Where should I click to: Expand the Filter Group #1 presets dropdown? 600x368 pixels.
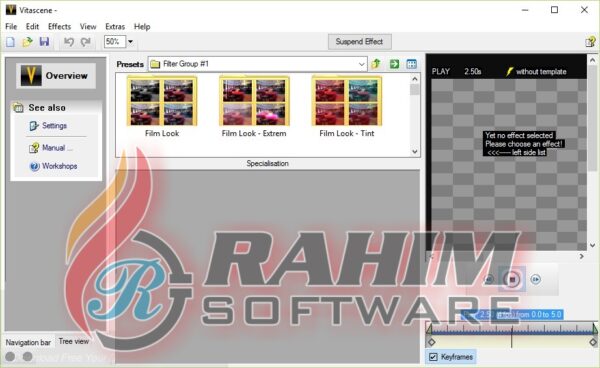click(x=362, y=64)
